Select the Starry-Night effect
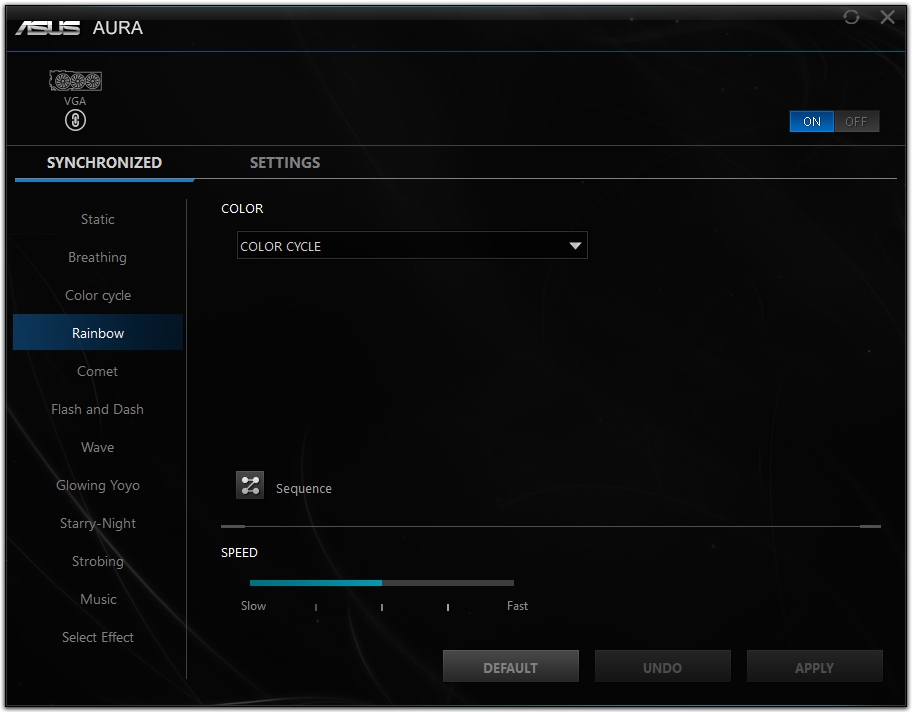 click(x=98, y=524)
